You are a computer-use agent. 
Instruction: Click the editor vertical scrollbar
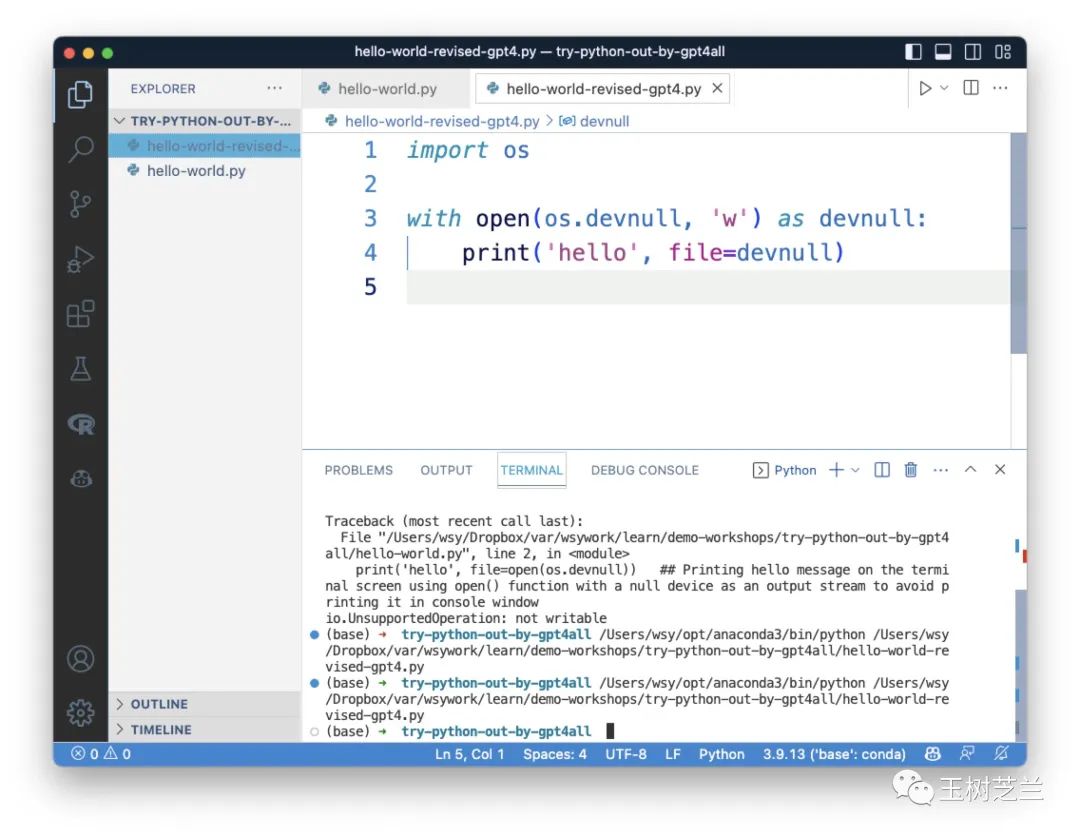click(1019, 243)
